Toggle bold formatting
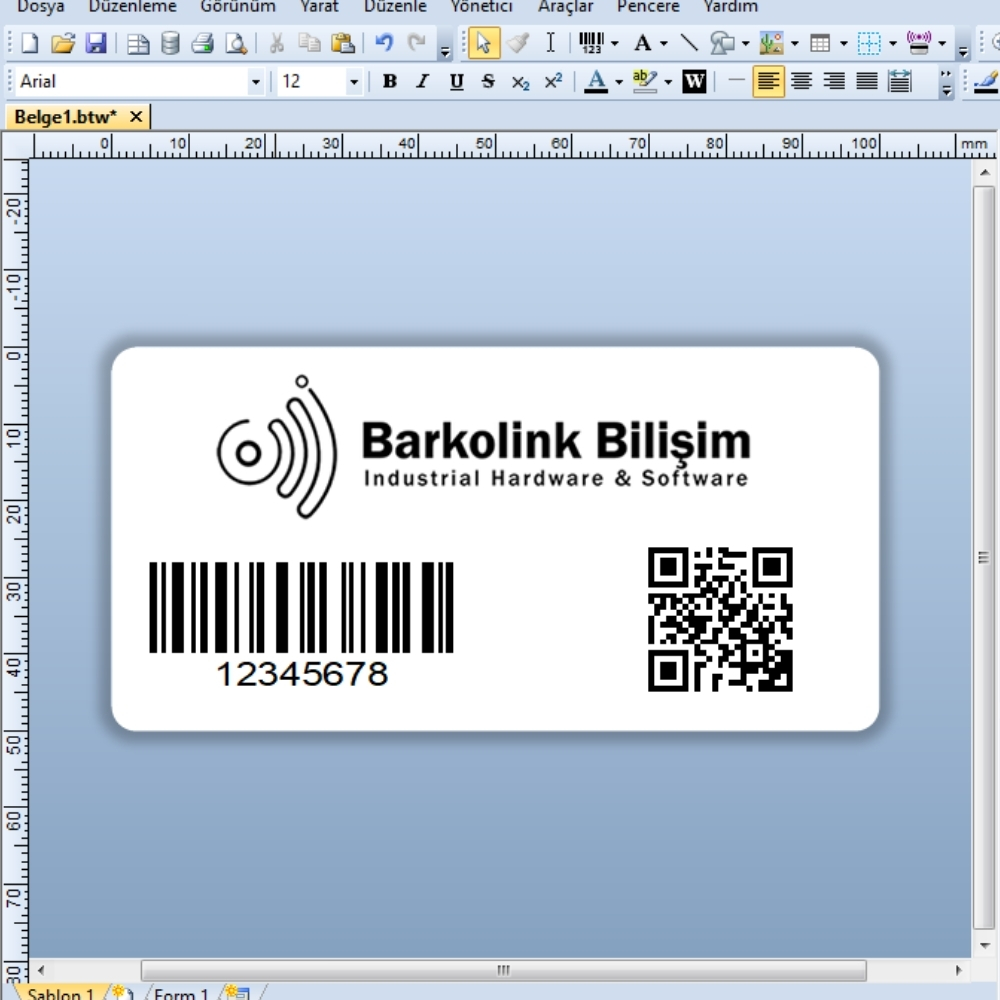 [390, 81]
